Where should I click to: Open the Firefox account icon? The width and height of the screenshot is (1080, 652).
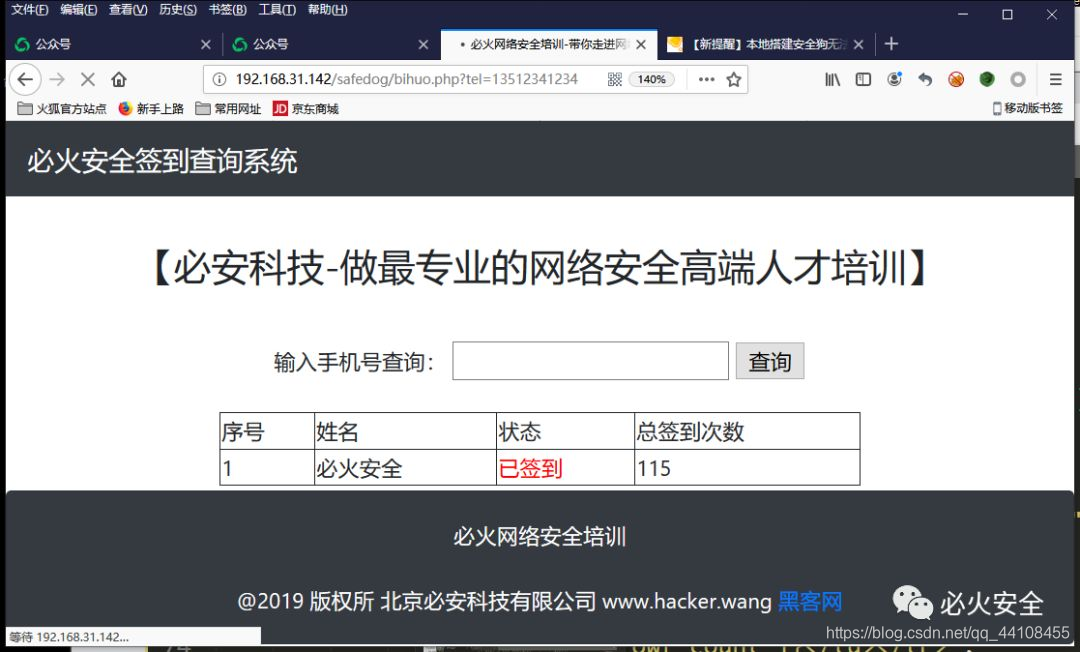tap(894, 79)
